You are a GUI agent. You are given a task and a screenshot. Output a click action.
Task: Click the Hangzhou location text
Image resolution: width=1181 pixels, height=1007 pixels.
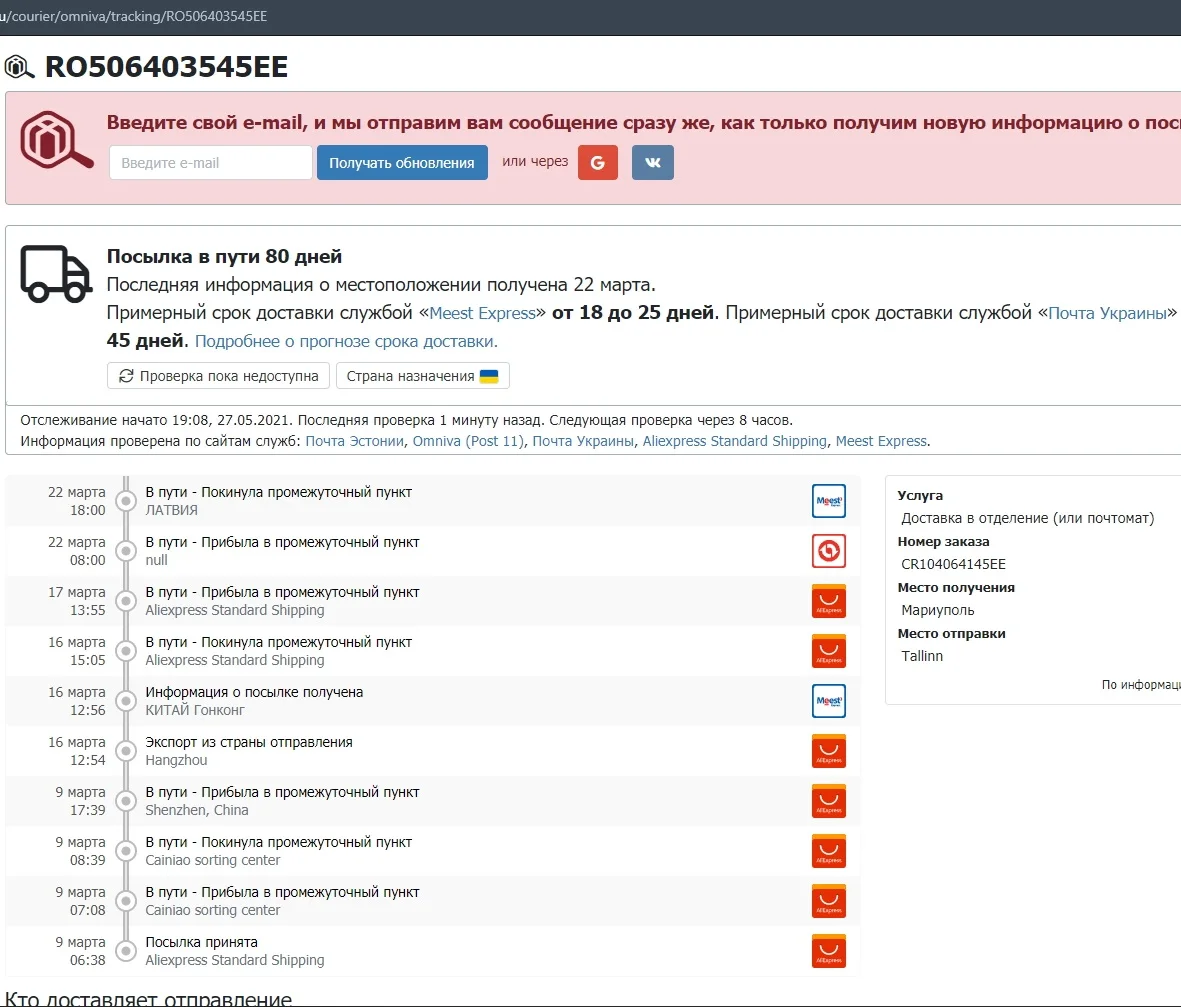pos(176,761)
